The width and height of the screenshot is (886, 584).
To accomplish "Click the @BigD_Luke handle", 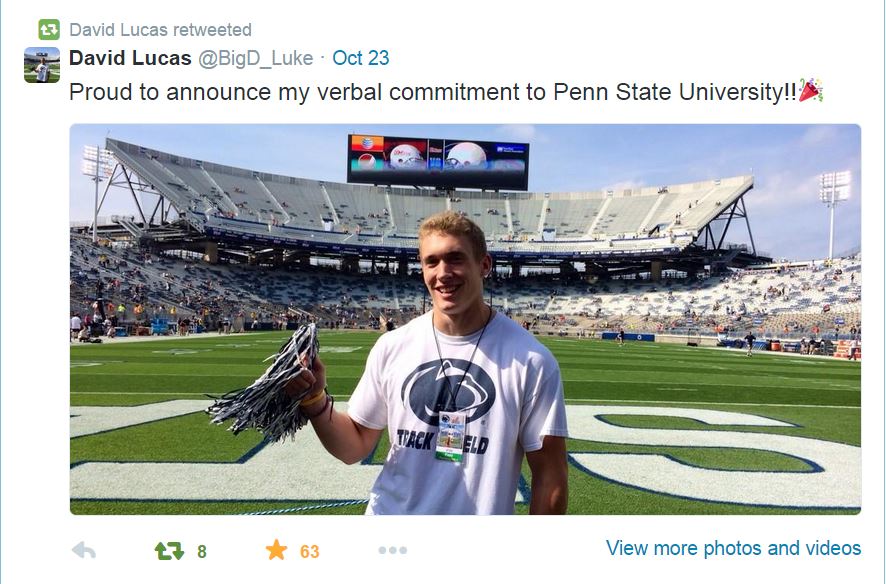I will coord(256,58).
